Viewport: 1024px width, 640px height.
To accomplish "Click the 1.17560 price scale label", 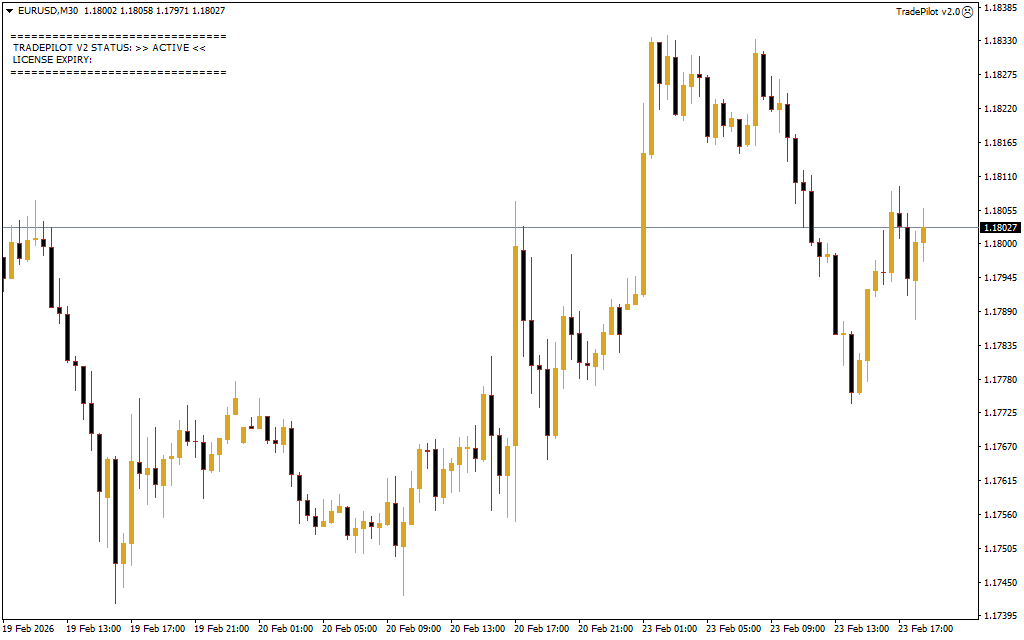I will 1000,515.
